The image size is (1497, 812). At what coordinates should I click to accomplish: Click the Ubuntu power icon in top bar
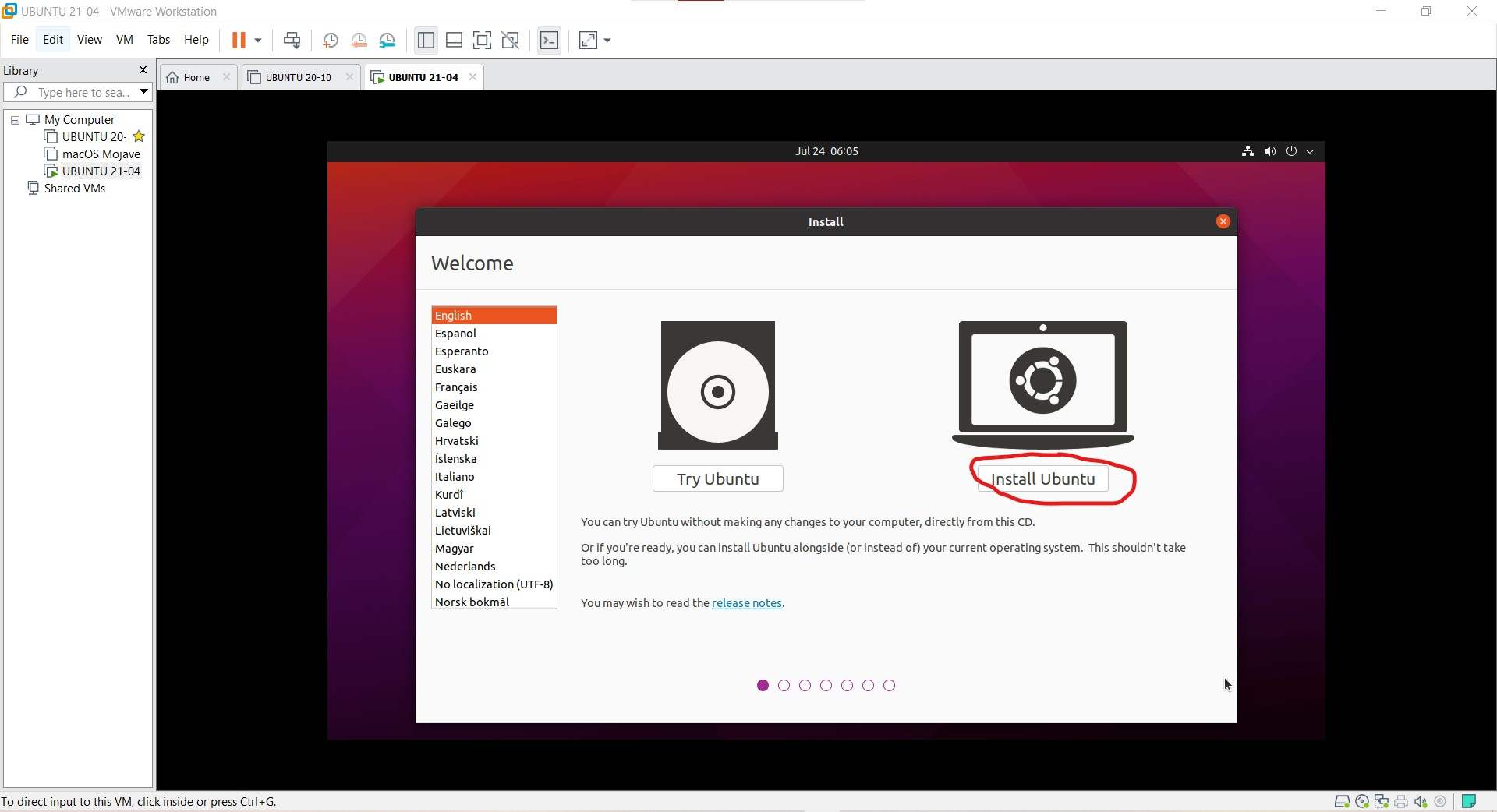coord(1291,151)
